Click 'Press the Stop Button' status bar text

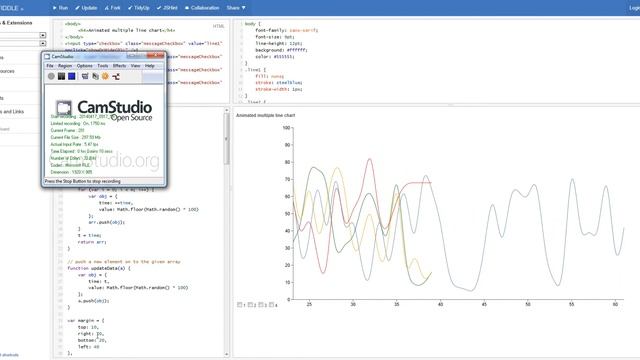click(82, 181)
